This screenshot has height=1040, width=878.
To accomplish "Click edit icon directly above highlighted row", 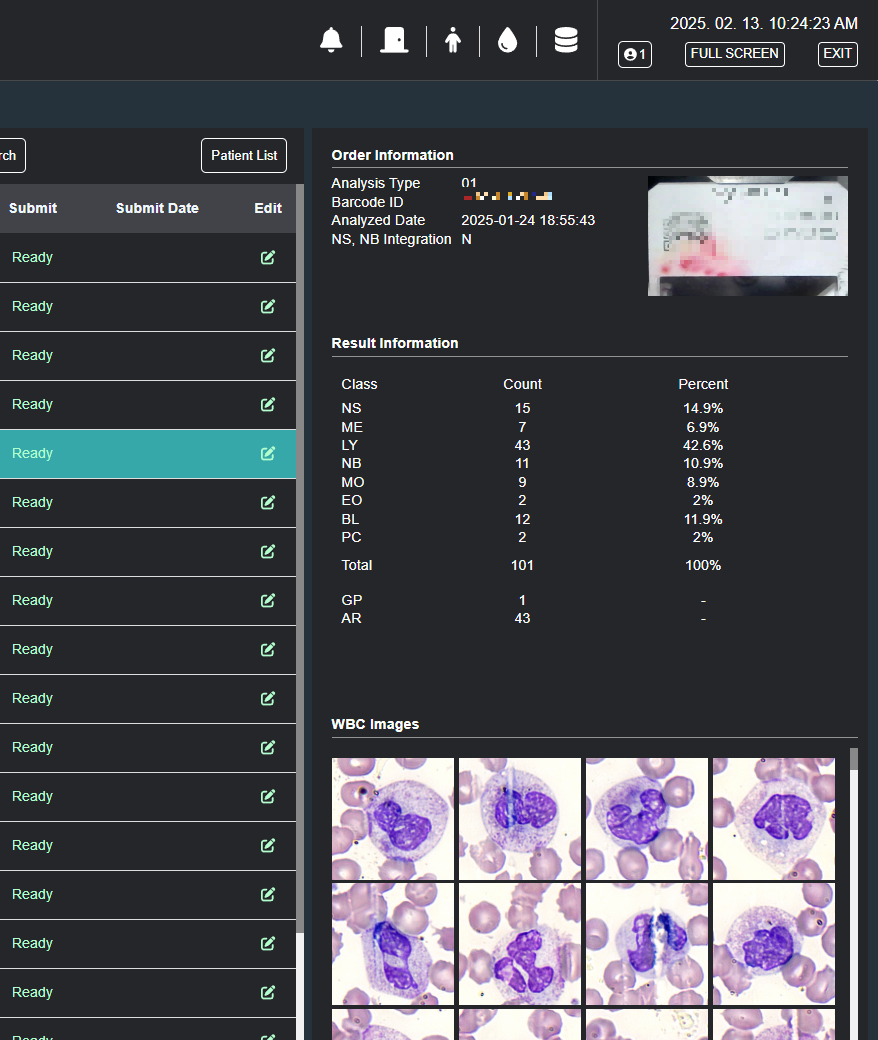I will [268, 405].
